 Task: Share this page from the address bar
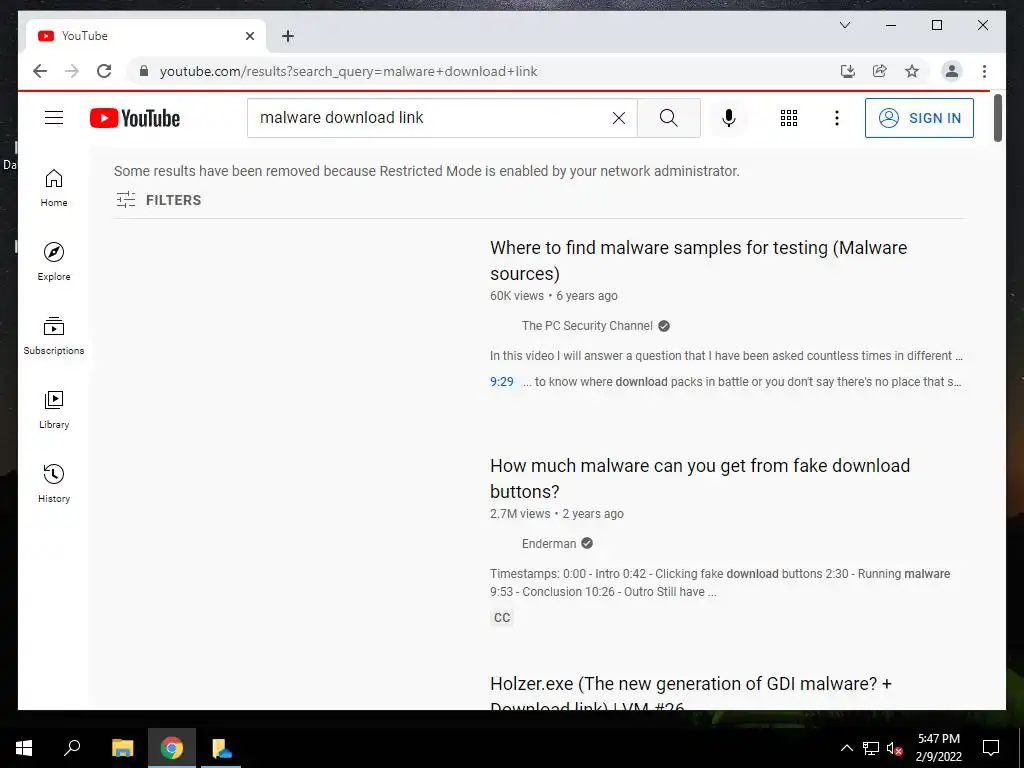880,71
